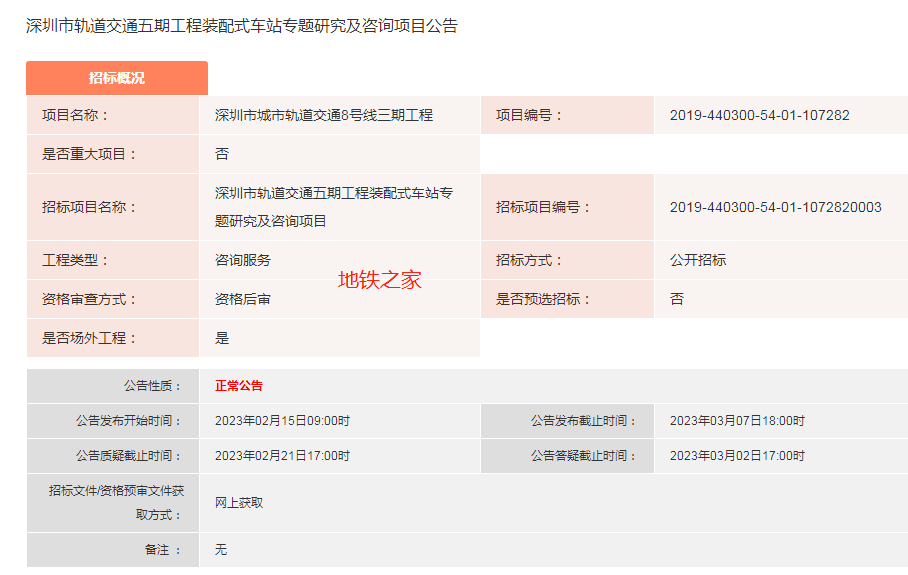Select the 咨询服务 project type value
Screen dimensions: 908x575
(x=243, y=260)
